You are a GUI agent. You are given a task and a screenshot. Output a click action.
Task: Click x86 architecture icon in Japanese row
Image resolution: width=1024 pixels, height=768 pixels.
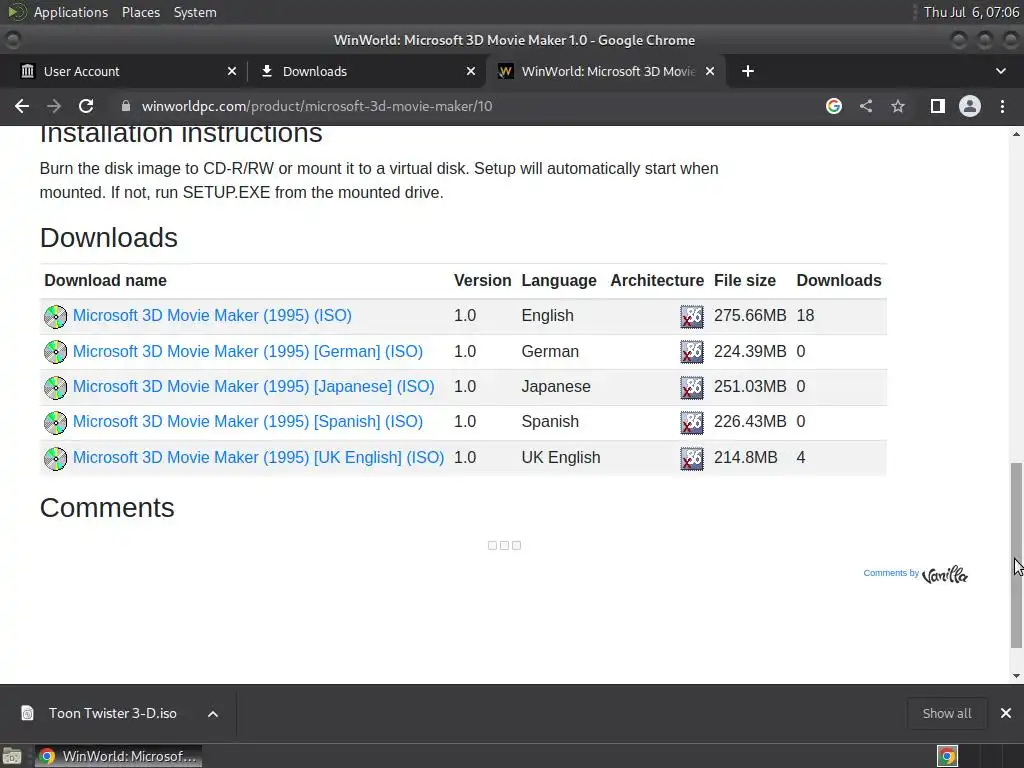click(x=692, y=388)
